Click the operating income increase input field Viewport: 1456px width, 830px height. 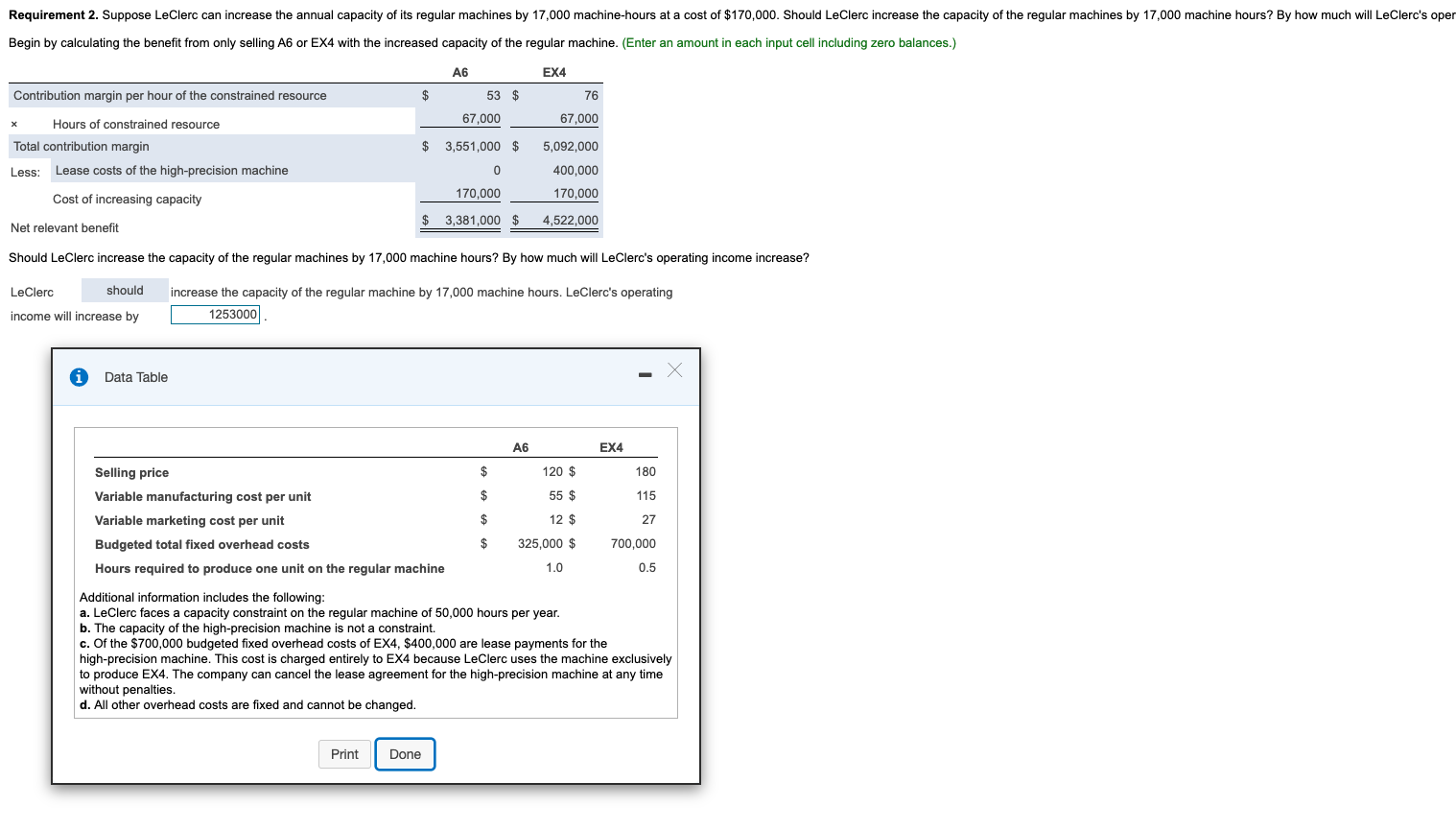pos(216,315)
